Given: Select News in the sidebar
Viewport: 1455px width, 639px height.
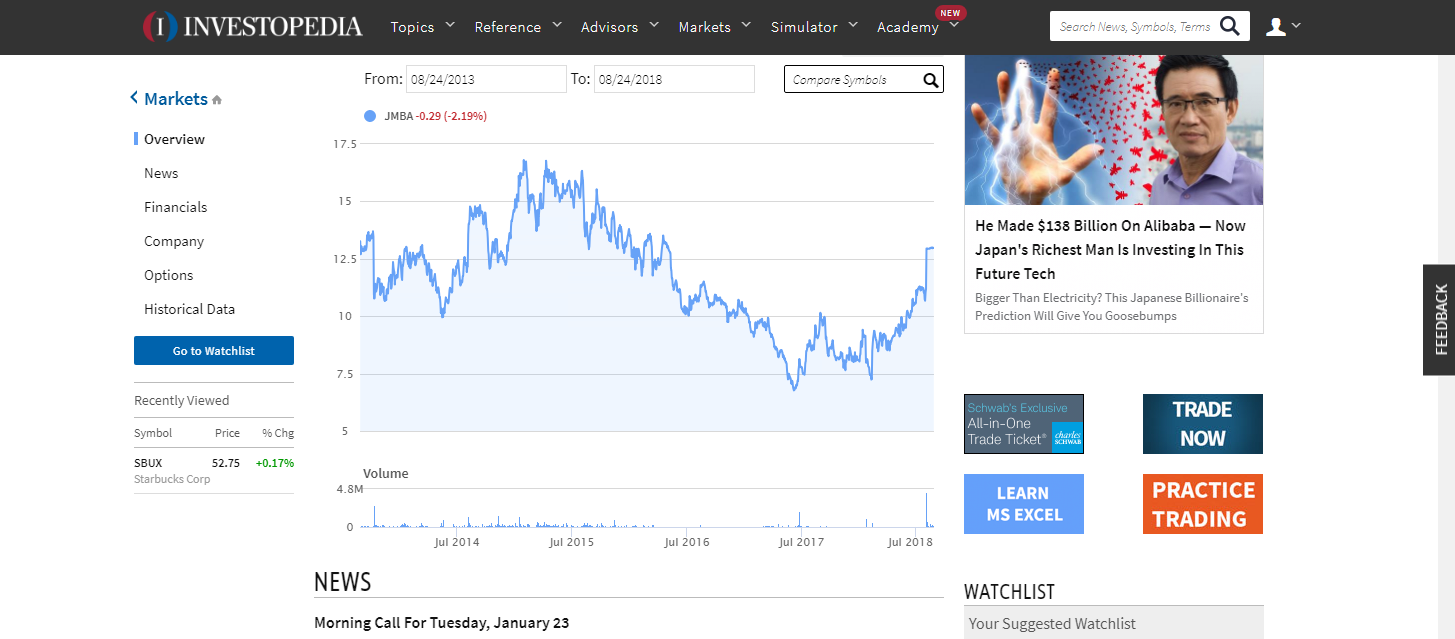Looking at the screenshot, I should click(161, 173).
